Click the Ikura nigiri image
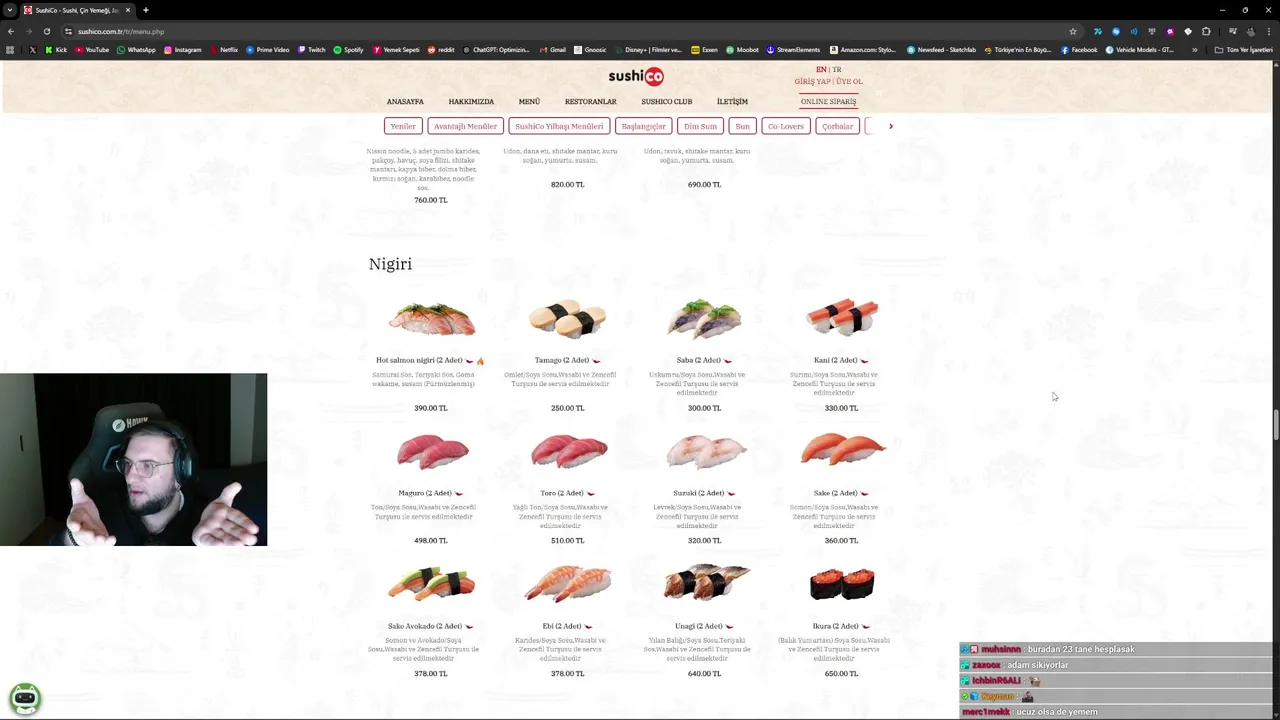 pos(841,584)
